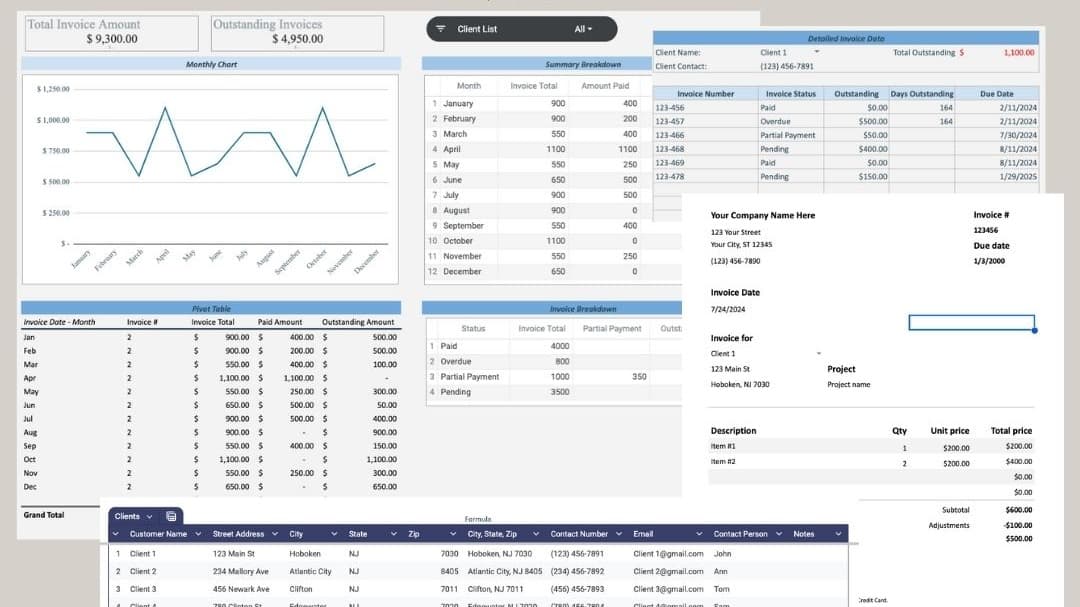This screenshot has height=607, width=1080.
Task: Open the All dropdown in Client List slicer
Action: tap(583, 29)
